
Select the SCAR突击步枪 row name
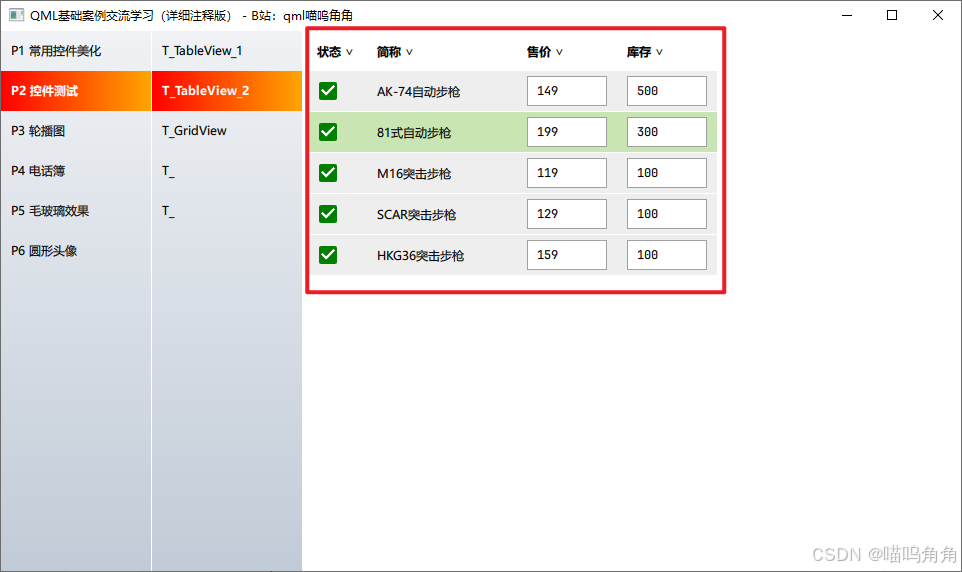point(417,215)
